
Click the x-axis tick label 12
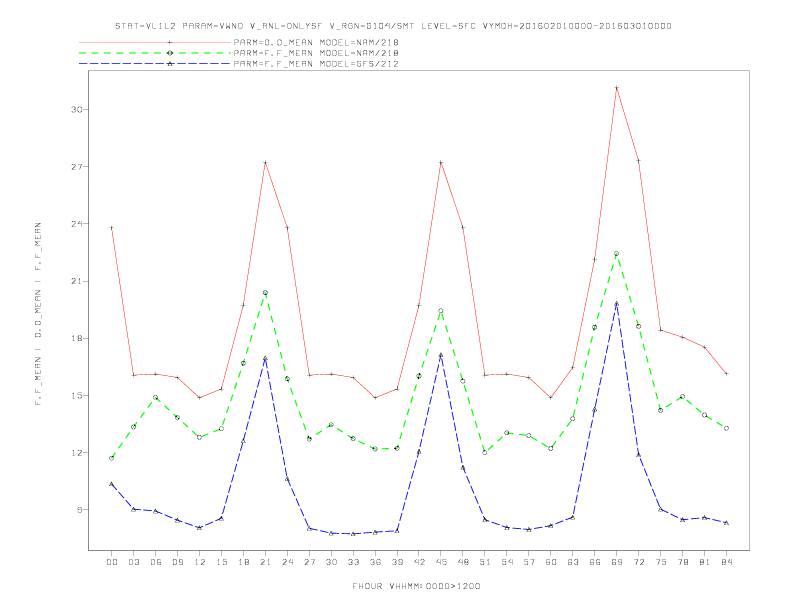coord(200,562)
